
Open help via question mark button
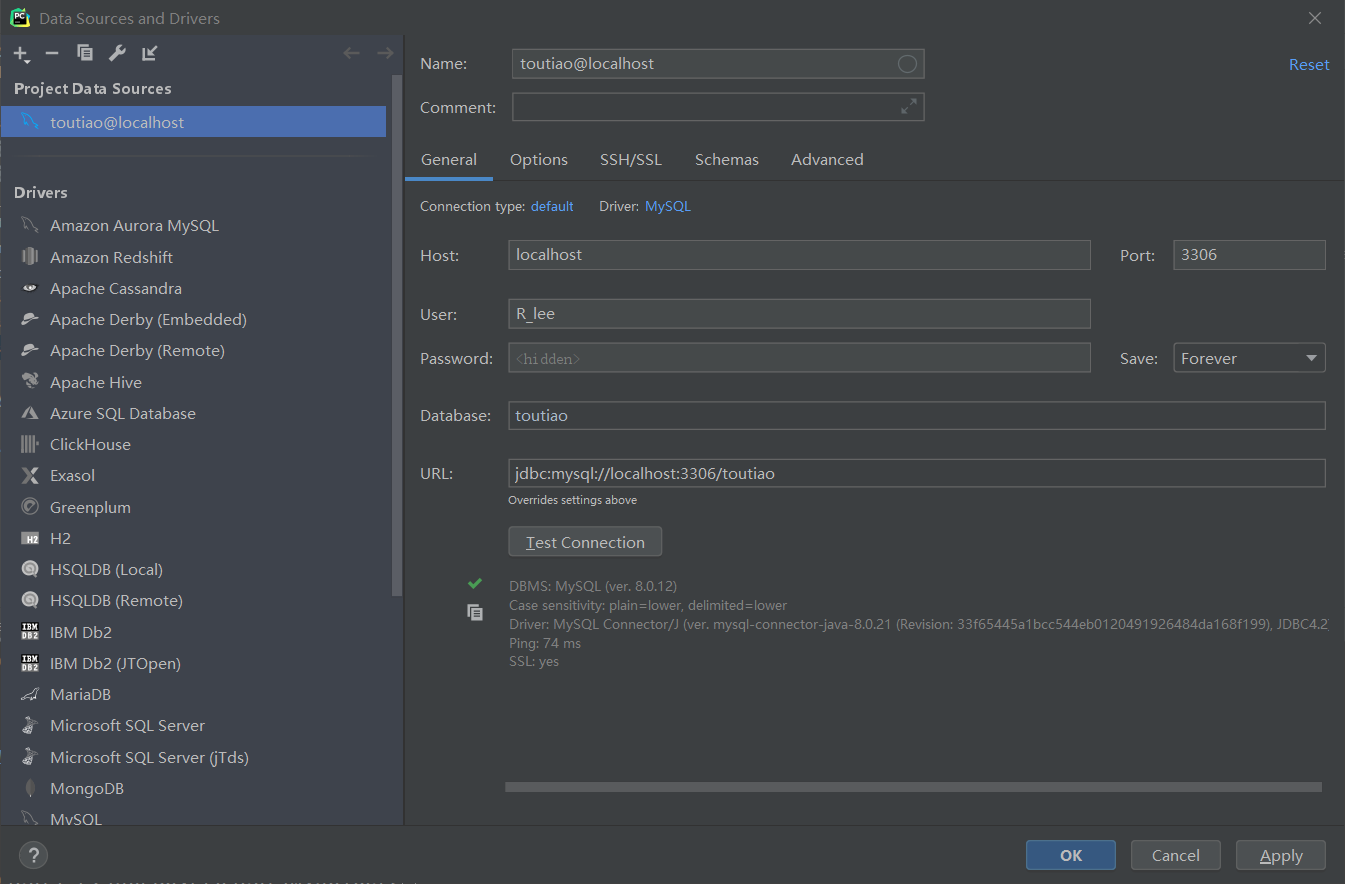pyautogui.click(x=33, y=855)
